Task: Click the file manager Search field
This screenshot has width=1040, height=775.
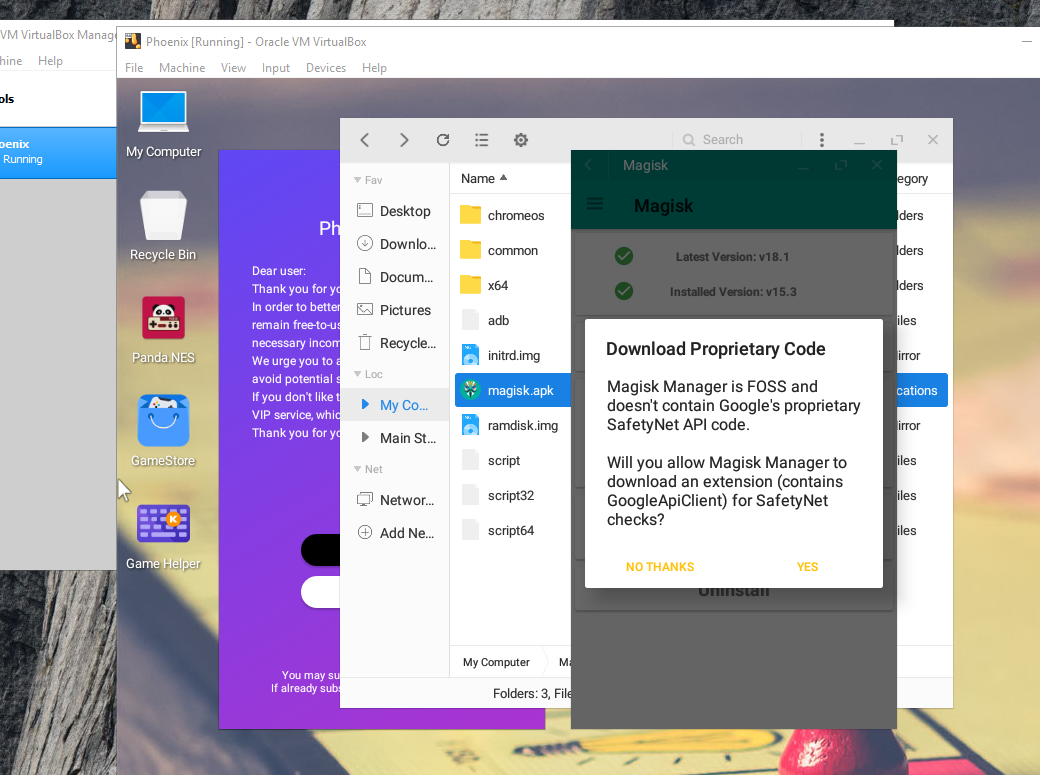Action: point(738,140)
